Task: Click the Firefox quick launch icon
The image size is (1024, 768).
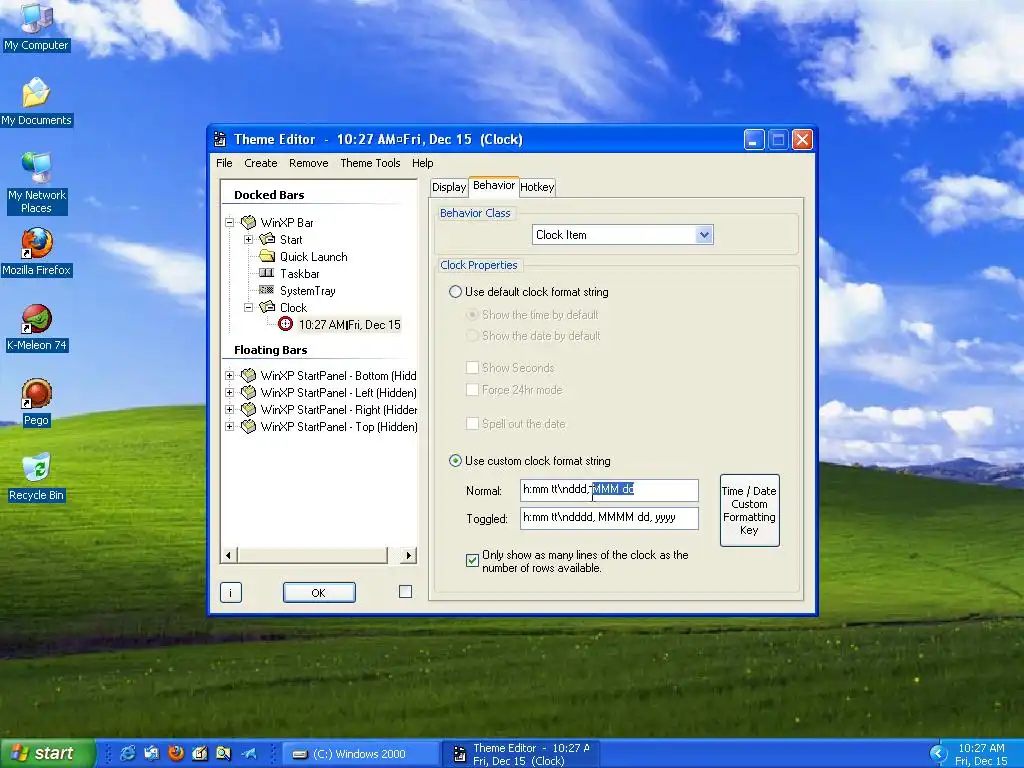Action: point(176,754)
